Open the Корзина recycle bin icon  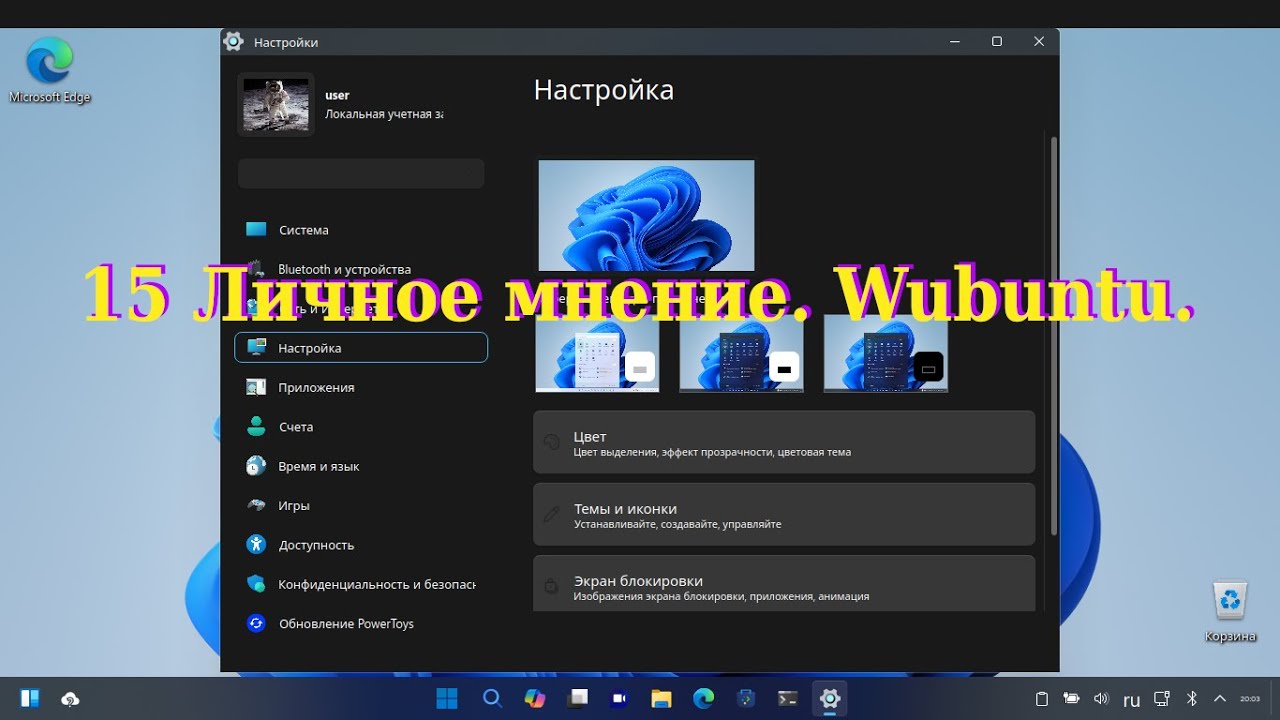(x=1230, y=611)
